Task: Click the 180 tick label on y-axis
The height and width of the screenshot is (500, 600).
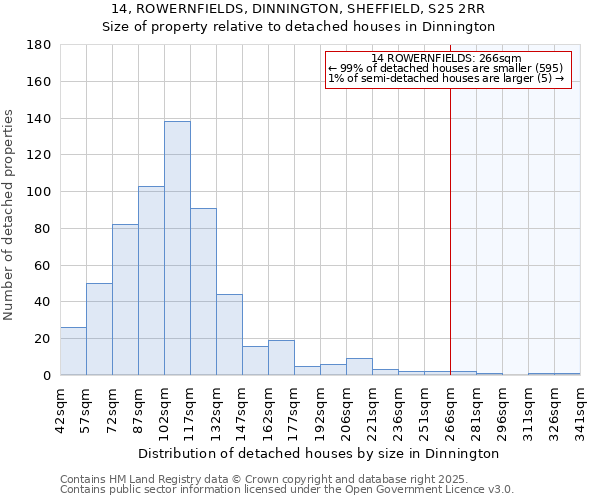Action: click(x=40, y=45)
